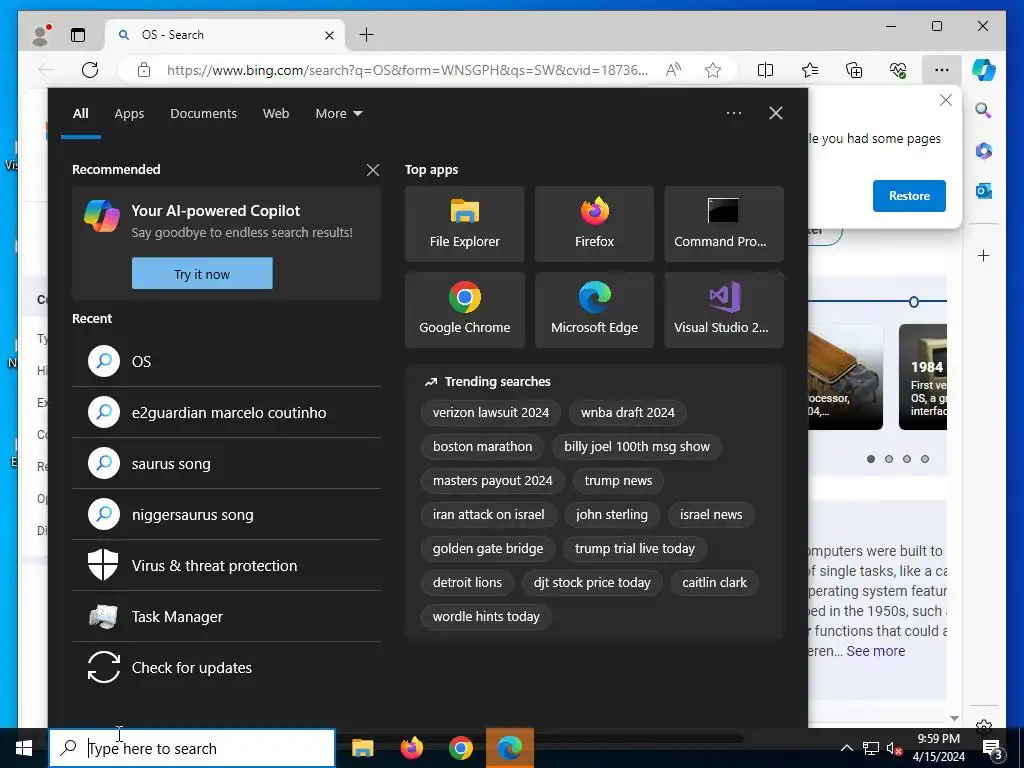Open File Explorer from Top apps
The image size is (1024, 768).
point(464,224)
